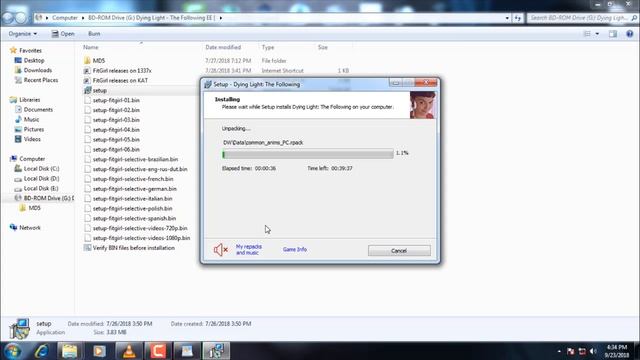The height and width of the screenshot is (360, 640).
Task: Select Local Disk (E:)
Action: pyautogui.click(x=41, y=188)
